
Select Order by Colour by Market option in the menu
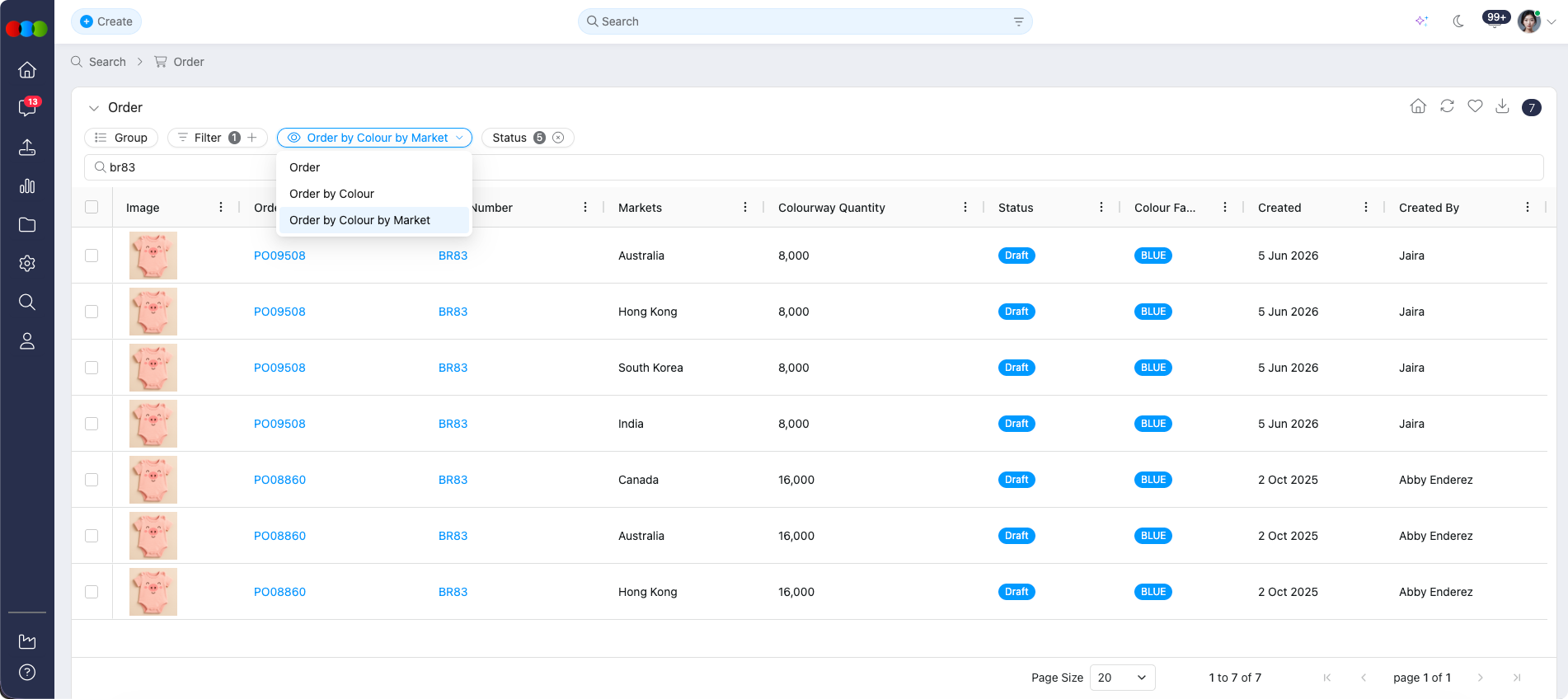[x=374, y=220]
